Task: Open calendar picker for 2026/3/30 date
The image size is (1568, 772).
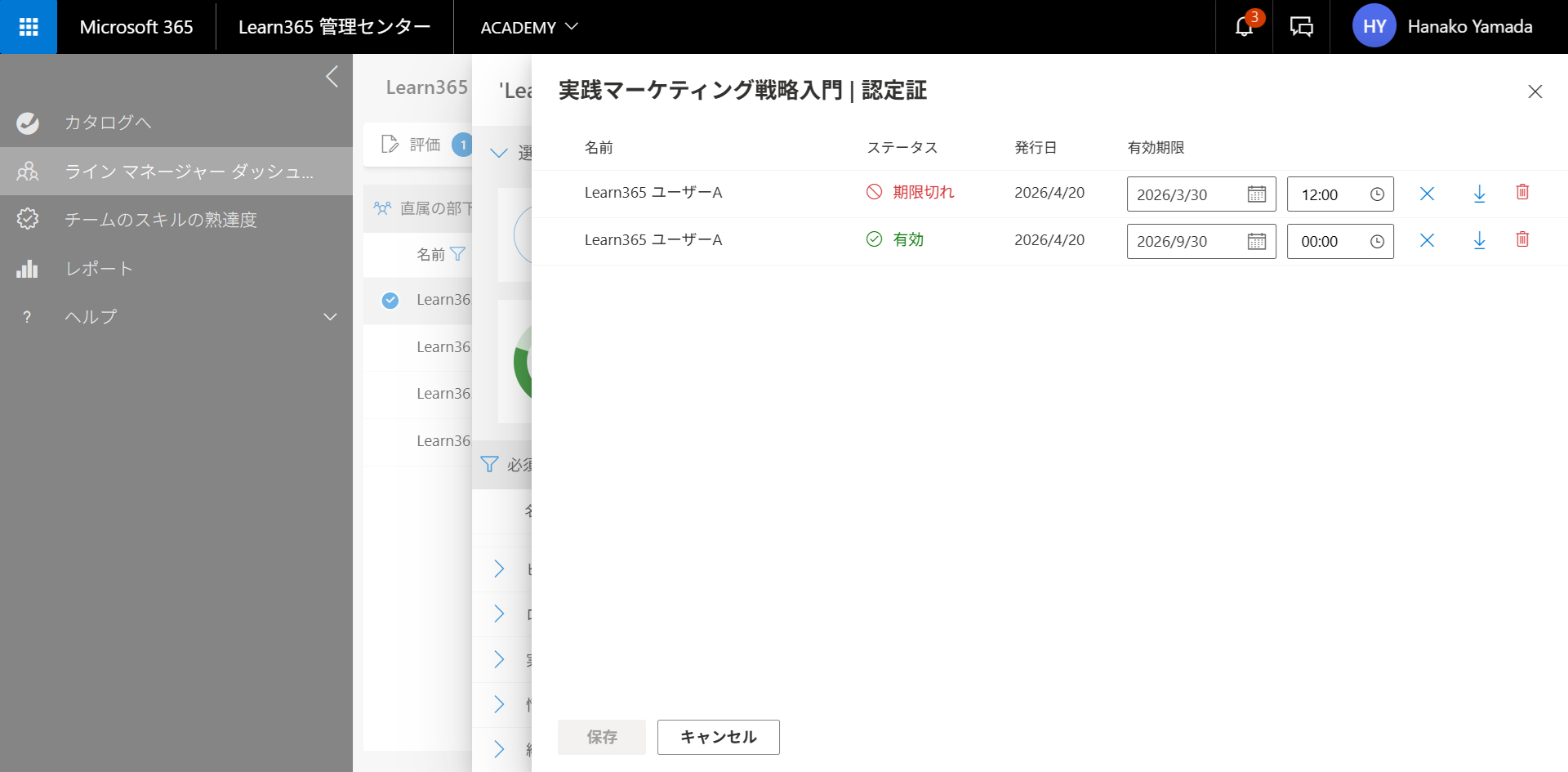Action: (1257, 194)
